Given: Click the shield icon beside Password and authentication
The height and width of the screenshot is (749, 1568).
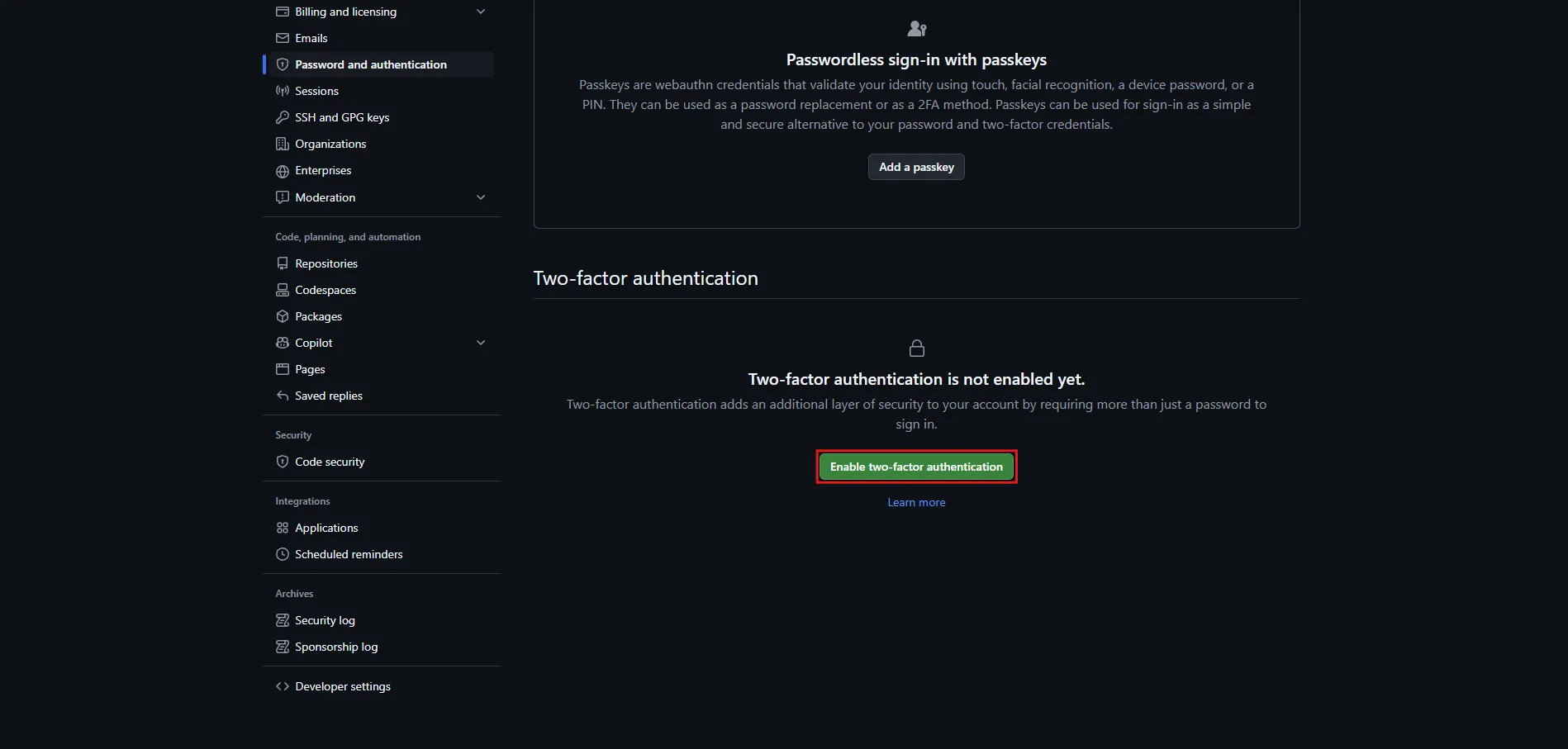Looking at the screenshot, I should point(283,64).
